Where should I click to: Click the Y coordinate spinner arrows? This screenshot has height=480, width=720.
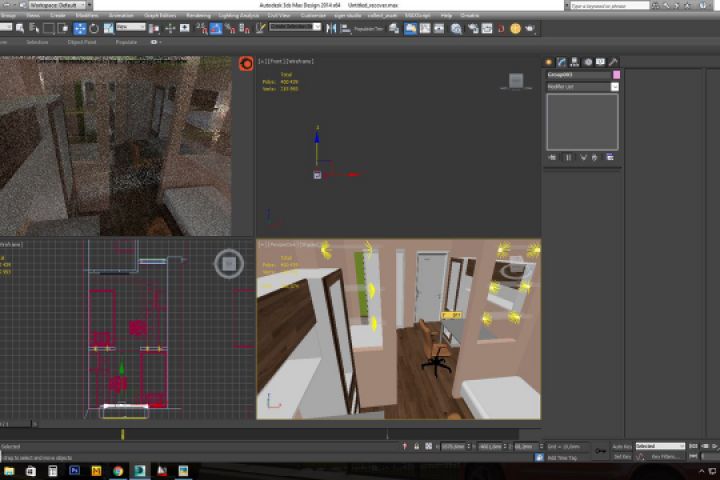coord(505,446)
